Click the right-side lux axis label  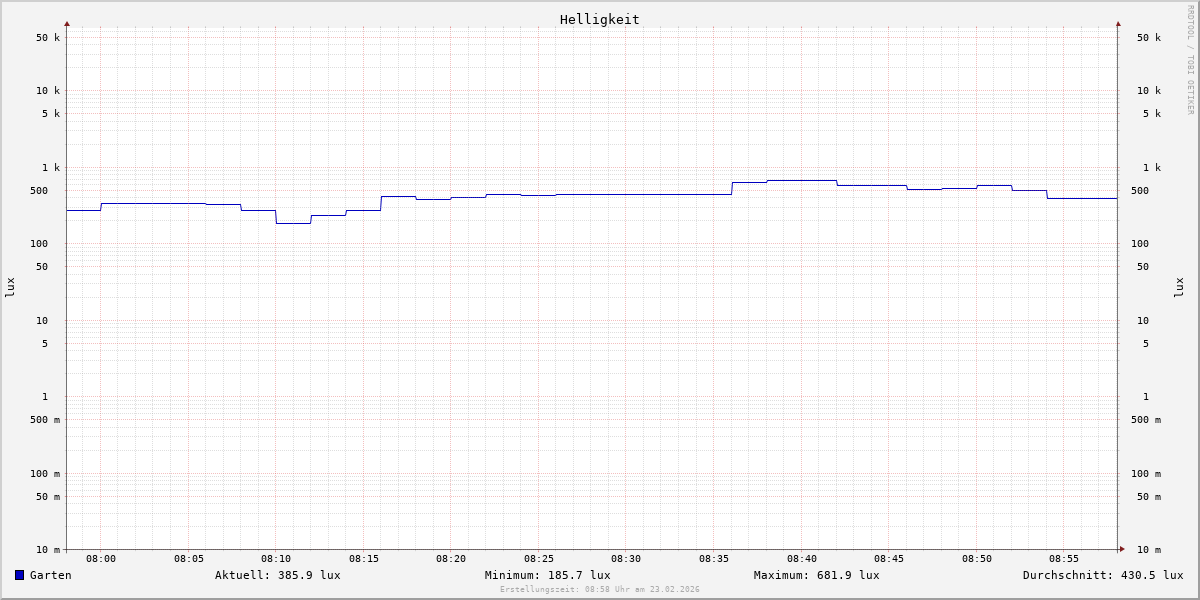(x=1179, y=287)
